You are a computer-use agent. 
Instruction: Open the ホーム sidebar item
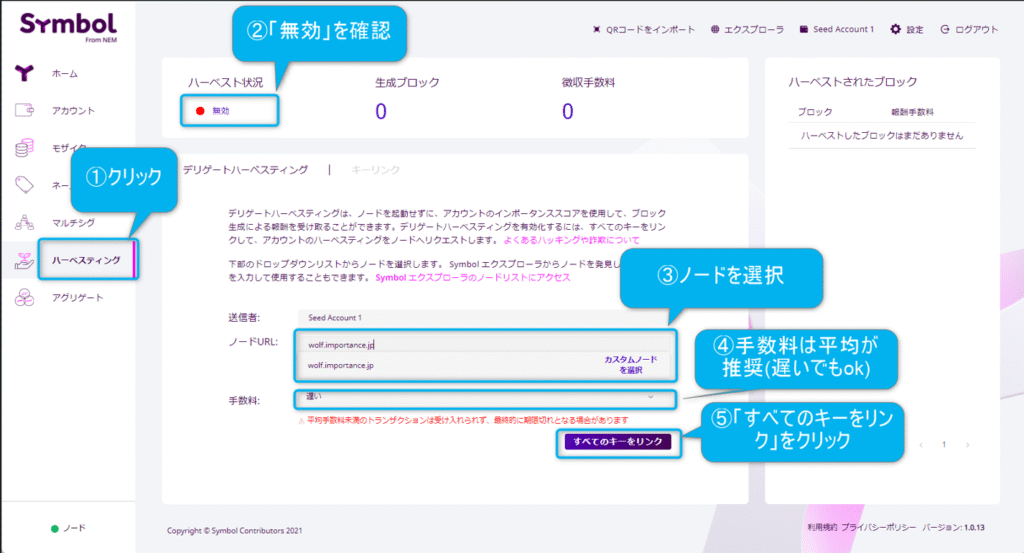[x=65, y=74]
